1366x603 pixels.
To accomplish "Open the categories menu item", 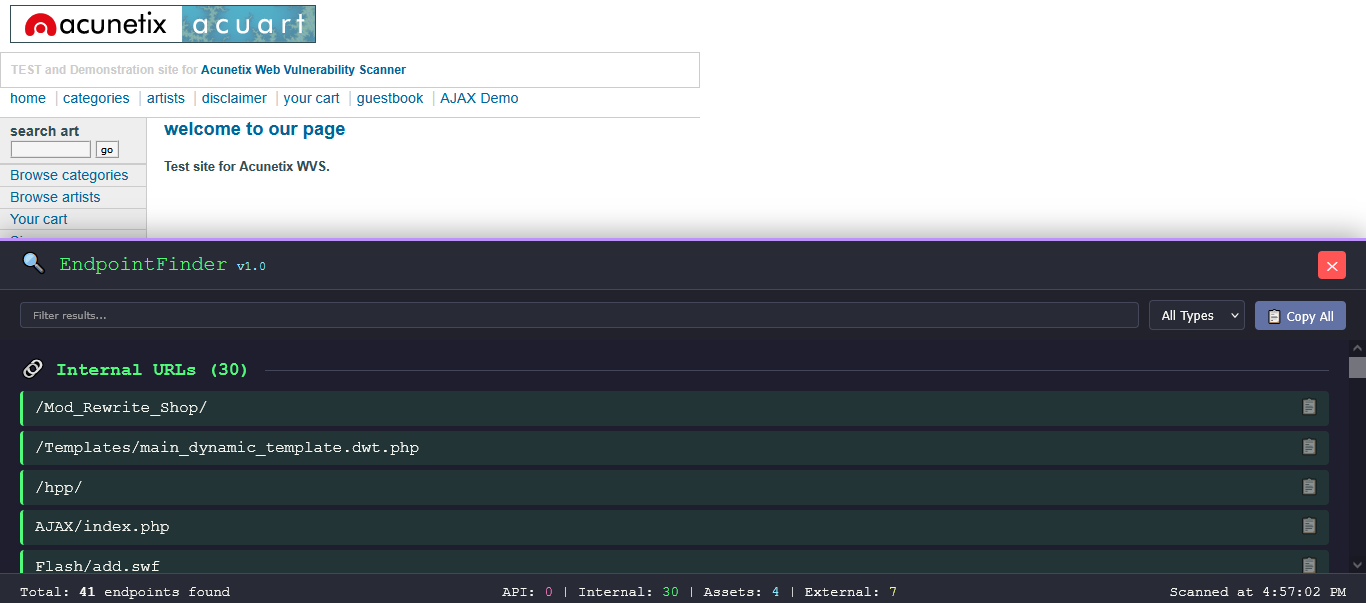I will (x=96, y=98).
